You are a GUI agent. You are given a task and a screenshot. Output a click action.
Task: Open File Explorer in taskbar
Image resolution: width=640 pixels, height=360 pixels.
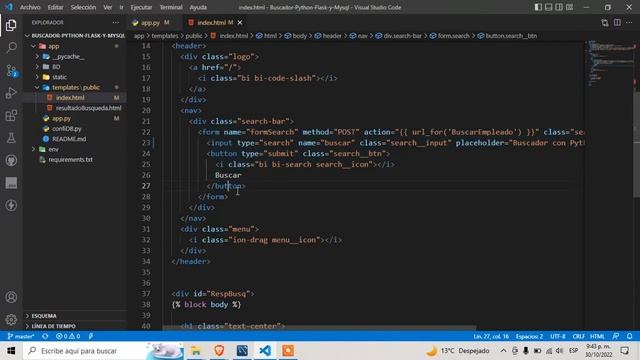point(196,351)
